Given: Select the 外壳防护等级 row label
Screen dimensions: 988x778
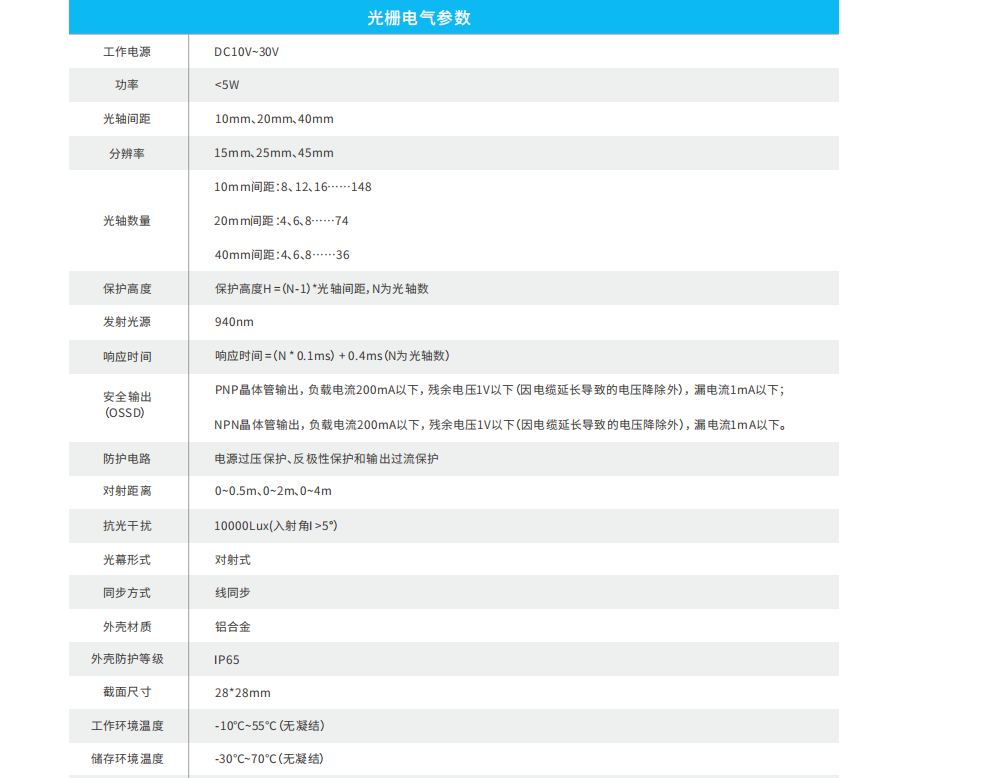Looking at the screenshot, I should pyautogui.click(x=127, y=659).
